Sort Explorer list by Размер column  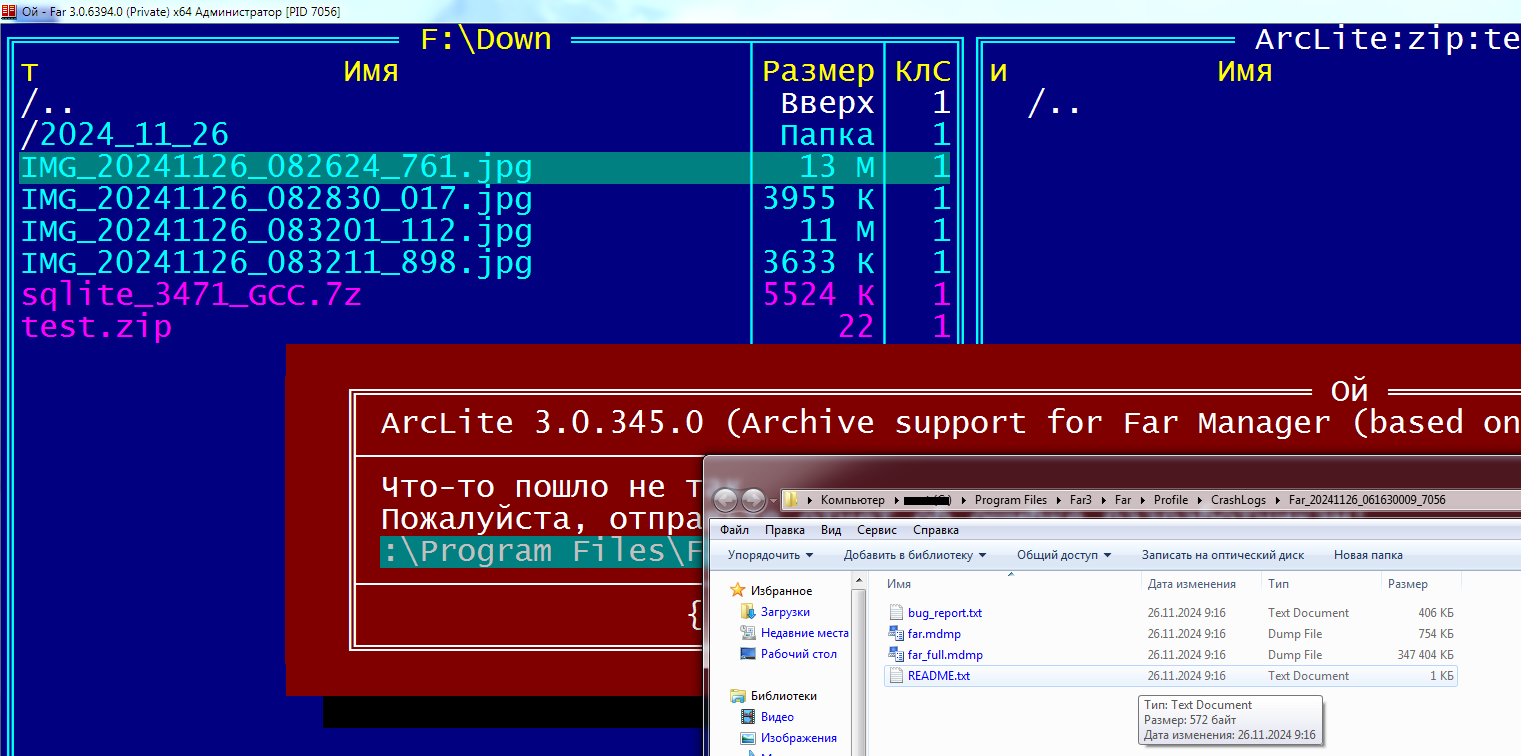coord(1421,583)
